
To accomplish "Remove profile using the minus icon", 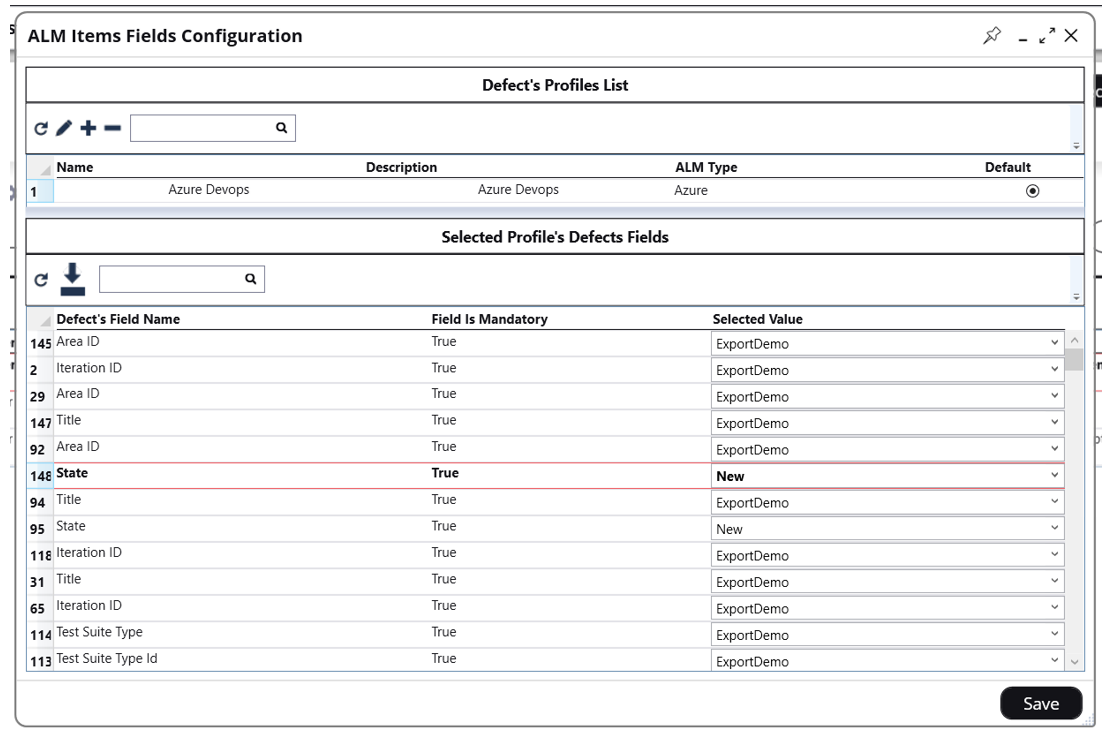I will coord(112,128).
